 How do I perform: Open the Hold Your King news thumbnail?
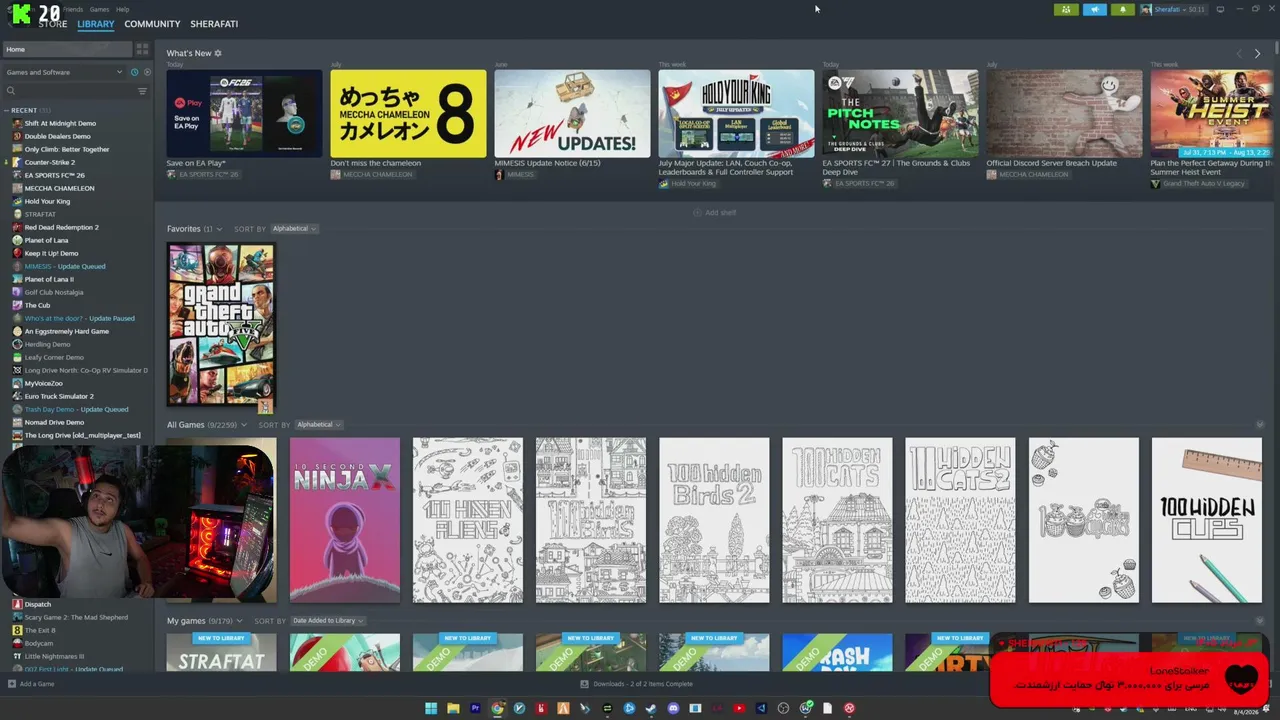[736, 113]
